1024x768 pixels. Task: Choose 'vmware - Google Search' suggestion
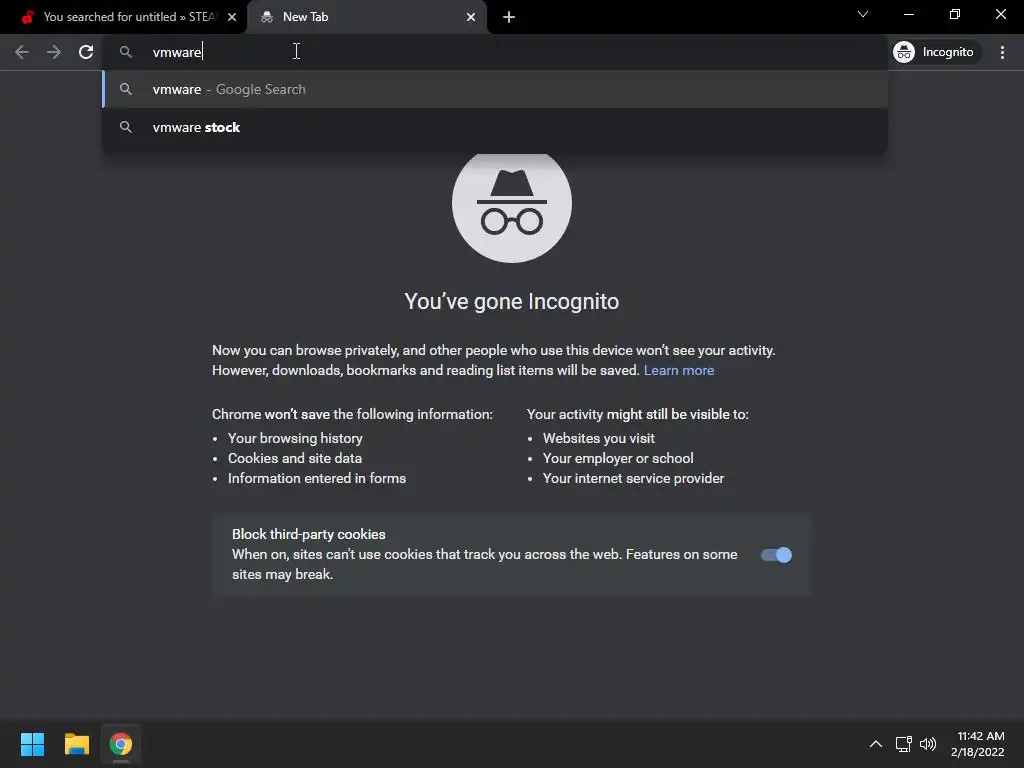495,89
